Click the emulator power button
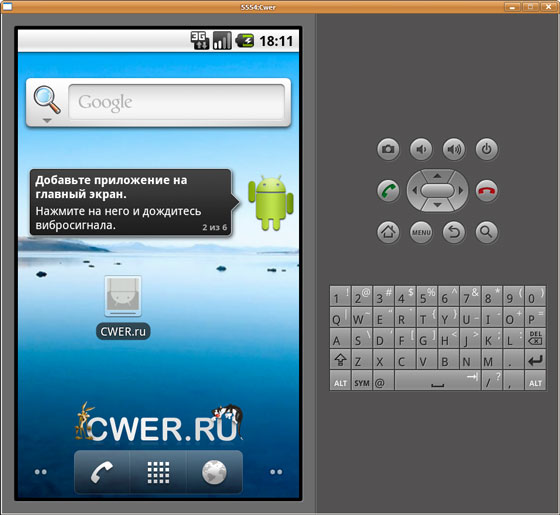The width and height of the screenshot is (560, 515). tap(487, 149)
